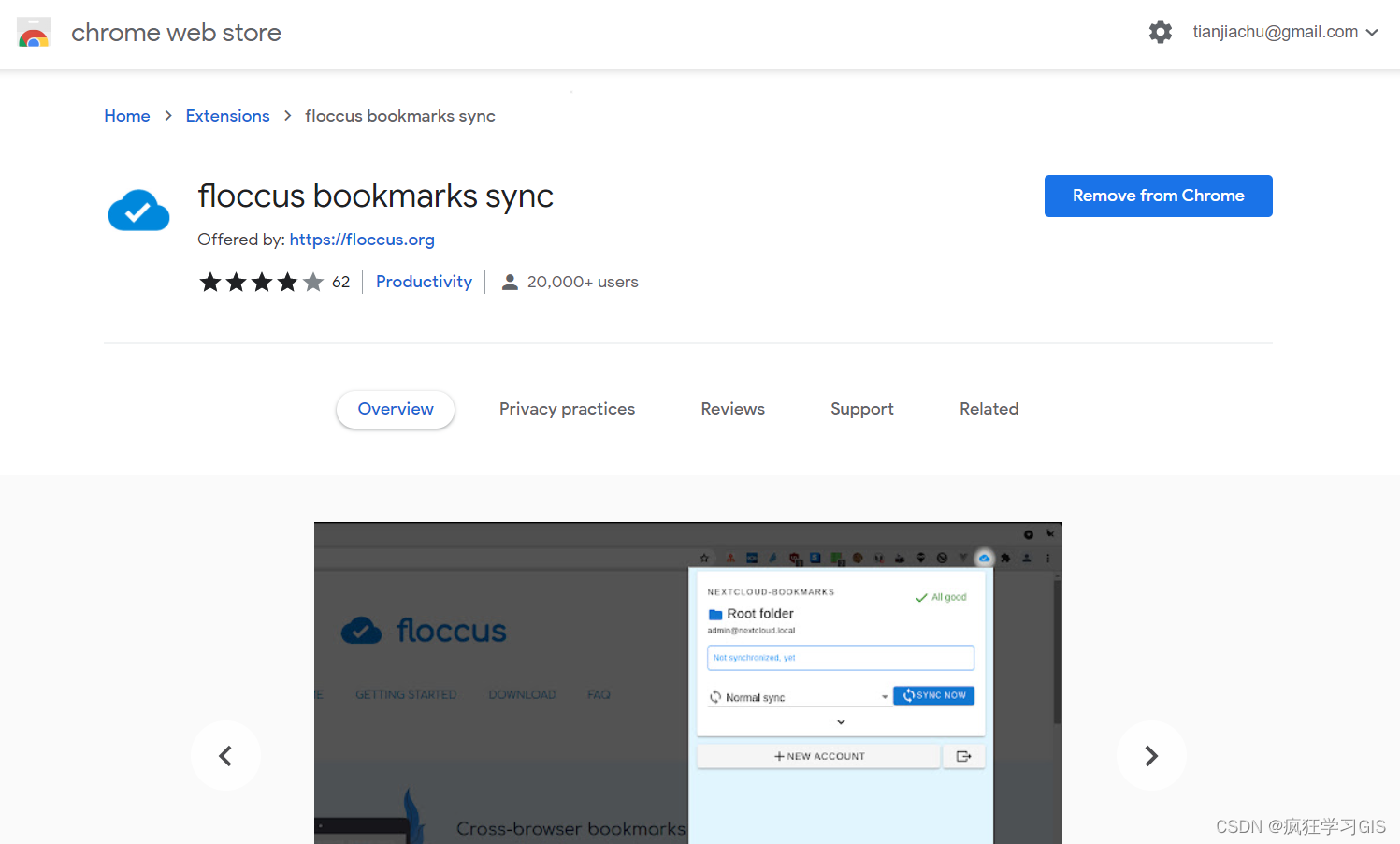
Task: Select the Support tab
Action: click(x=862, y=409)
